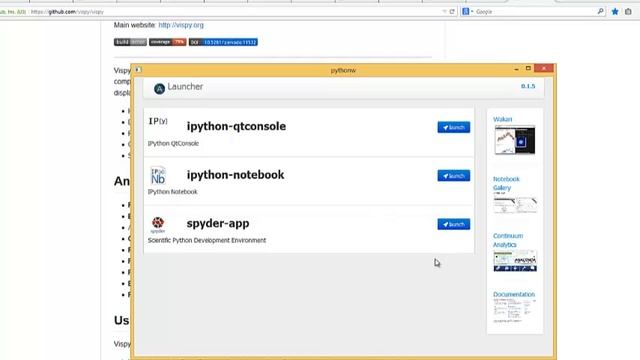The image size is (640, 360).
Task: Bookmark the page with star icon
Action: click(x=615, y=11)
